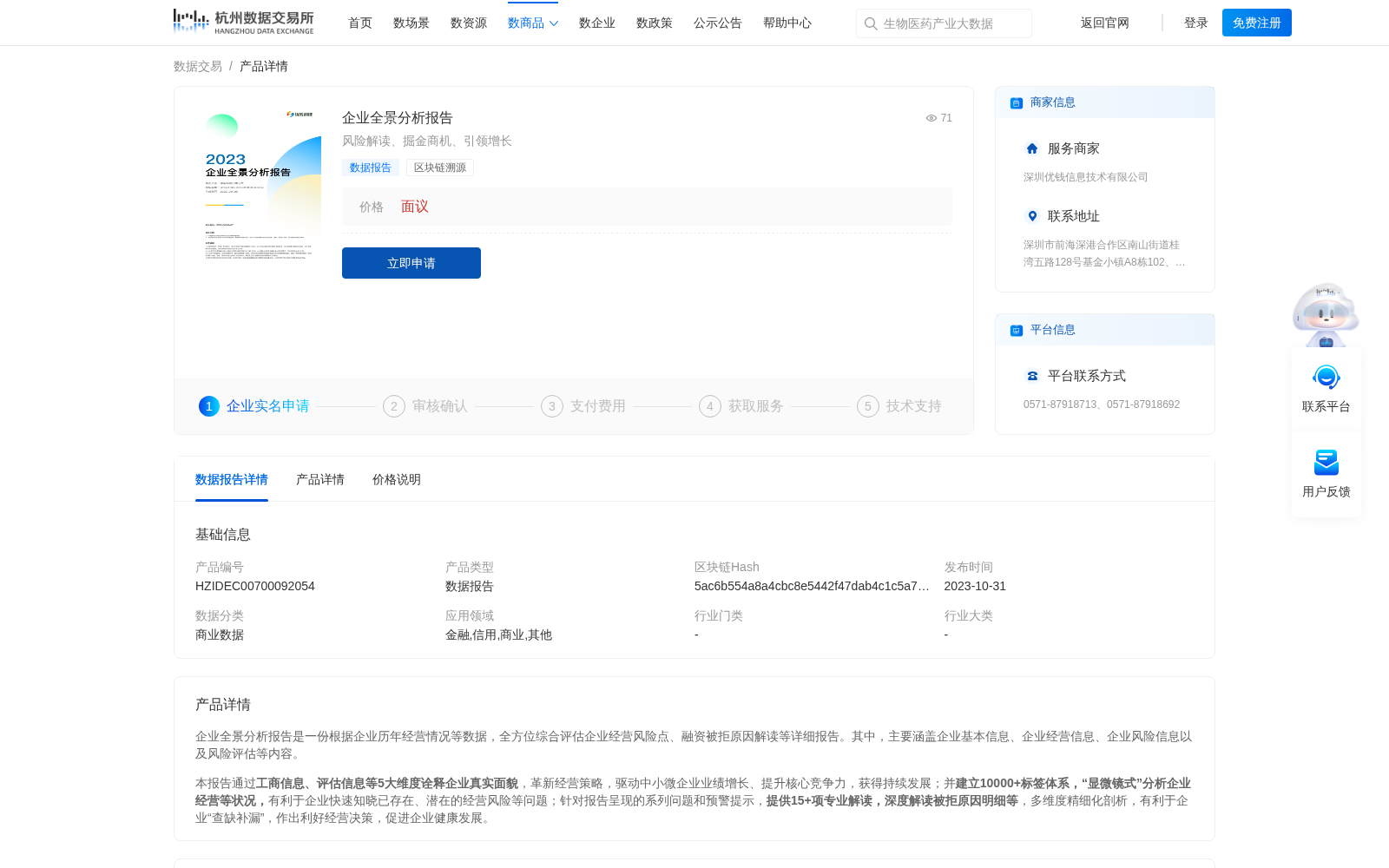Click step 1 企业实名申请 circle

(x=209, y=406)
